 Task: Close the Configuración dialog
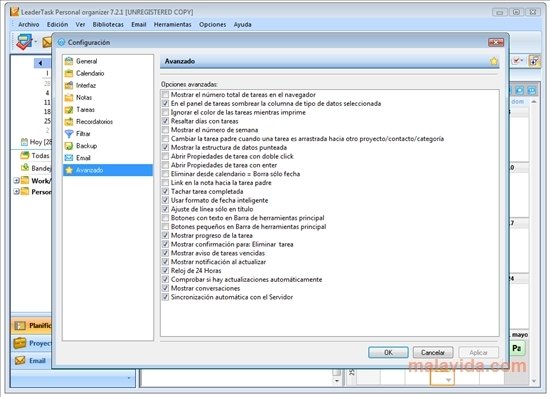(496, 42)
